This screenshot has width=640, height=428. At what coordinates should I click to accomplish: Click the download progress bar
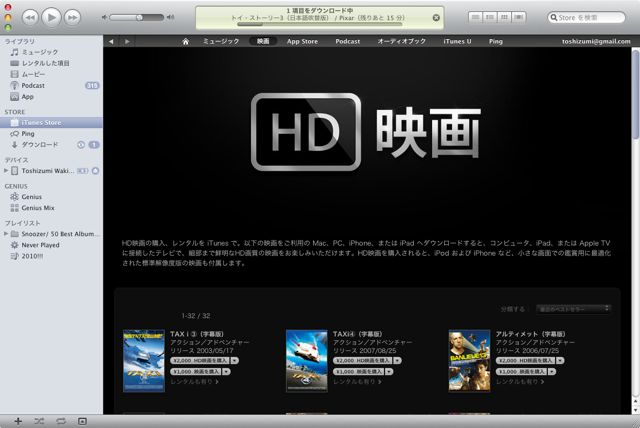click(x=320, y=24)
